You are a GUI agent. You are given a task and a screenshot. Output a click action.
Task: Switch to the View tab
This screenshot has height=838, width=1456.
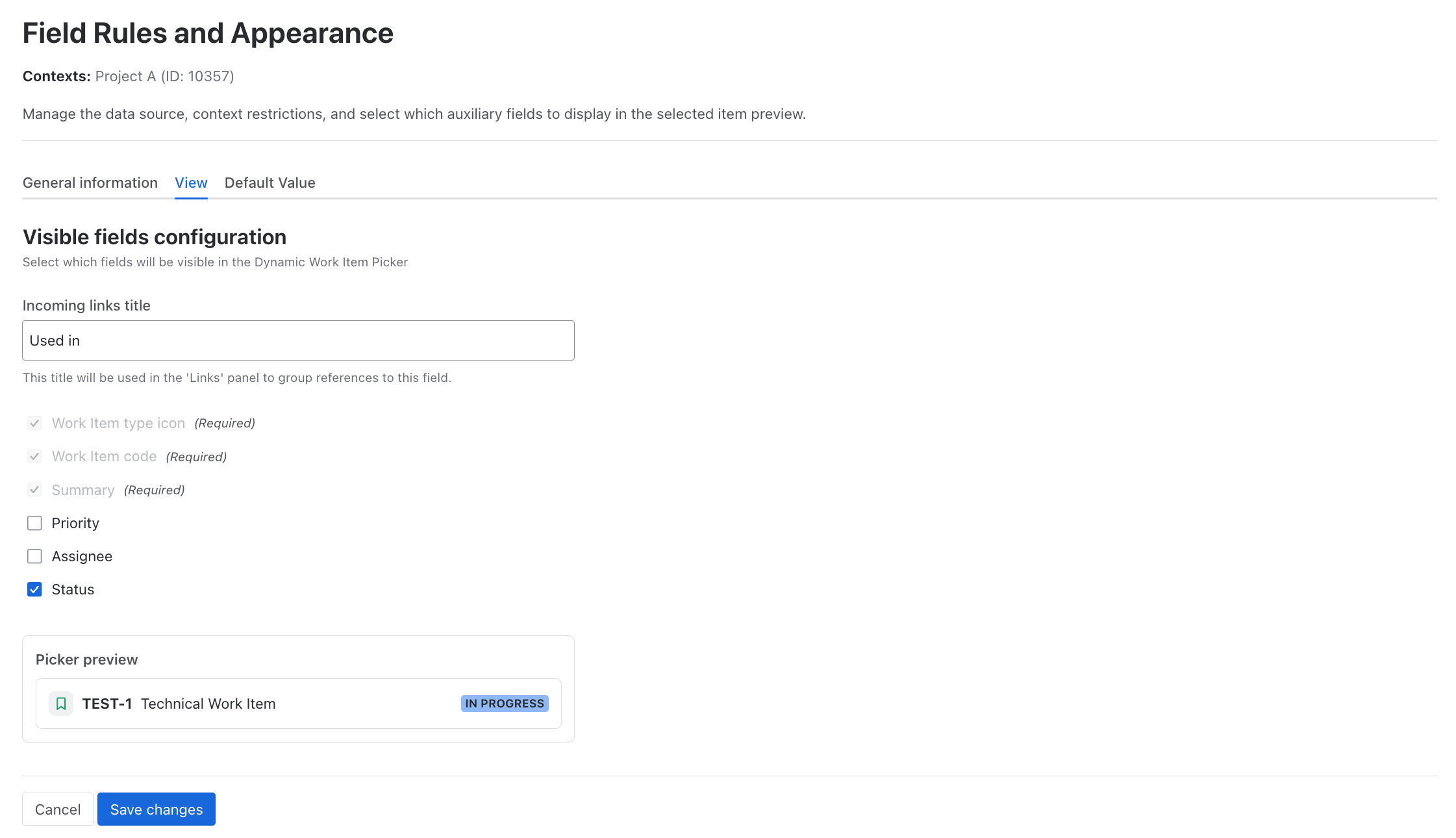[x=191, y=183]
